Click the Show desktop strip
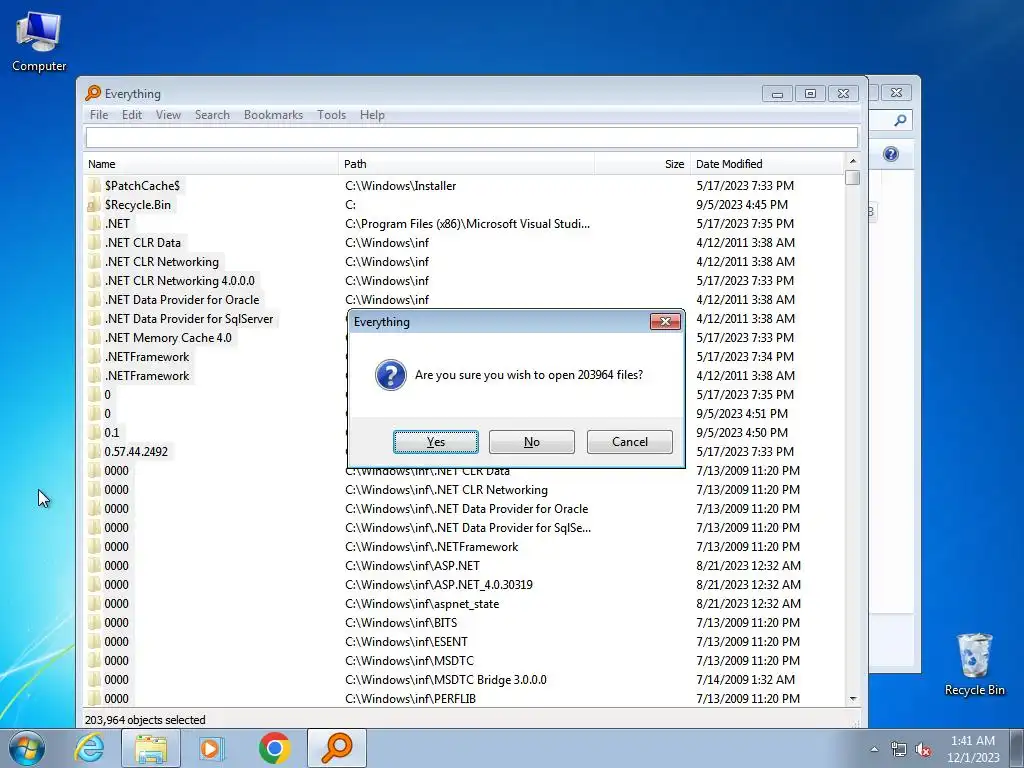 coord(1017,748)
